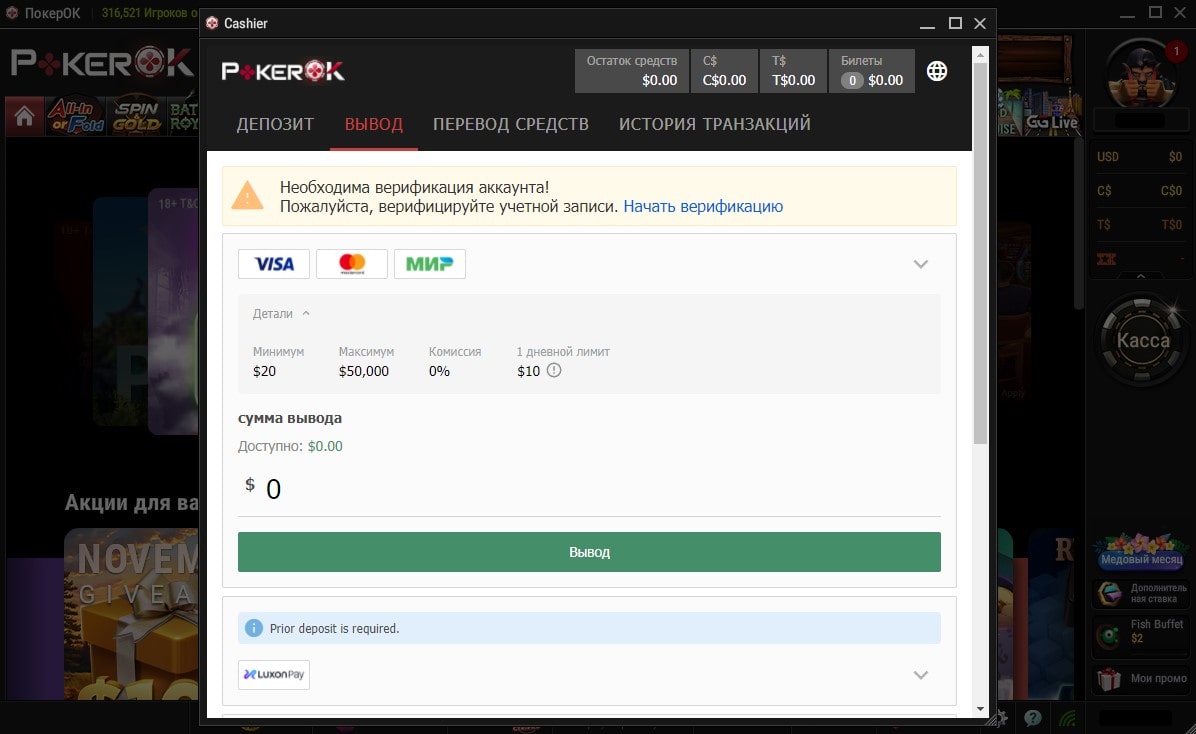Click the lobby T$ balance row
Viewport: 1196px width, 734px height.
[1140, 224]
